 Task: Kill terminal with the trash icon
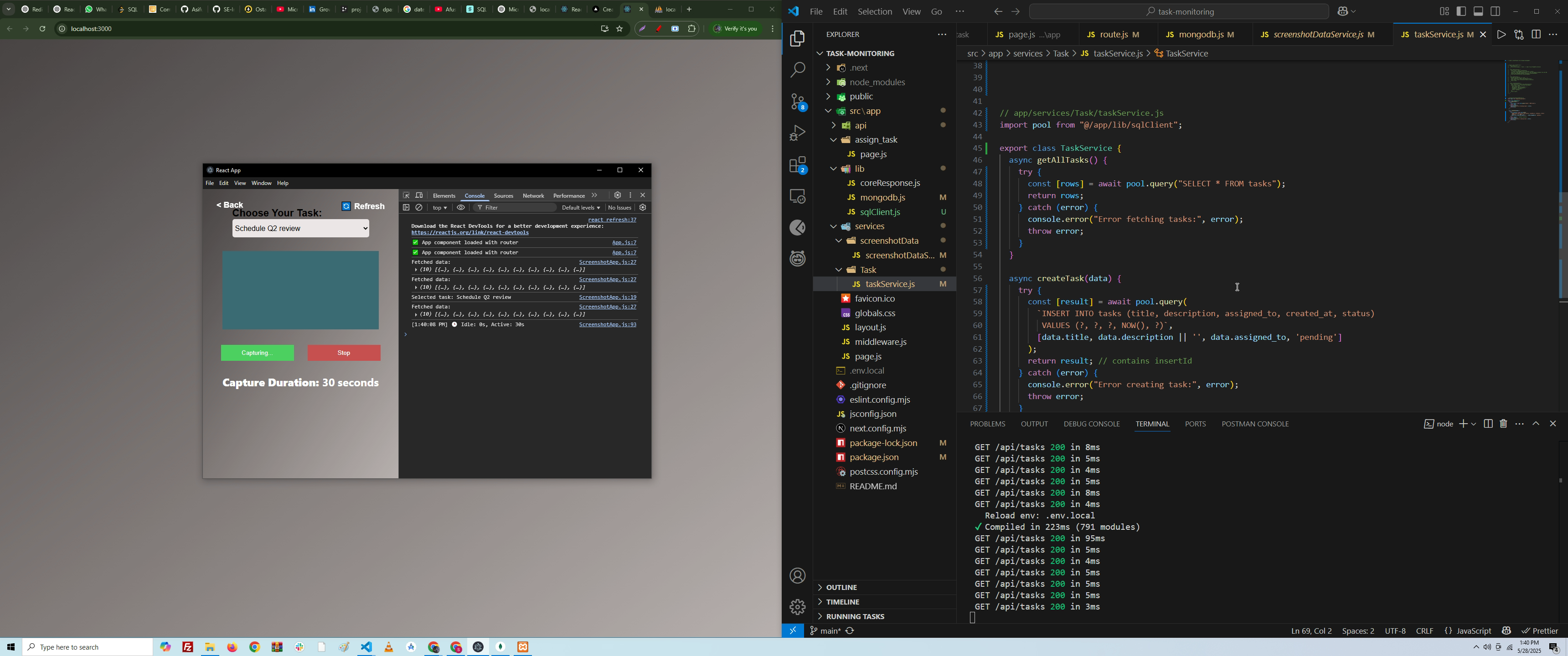(1503, 424)
